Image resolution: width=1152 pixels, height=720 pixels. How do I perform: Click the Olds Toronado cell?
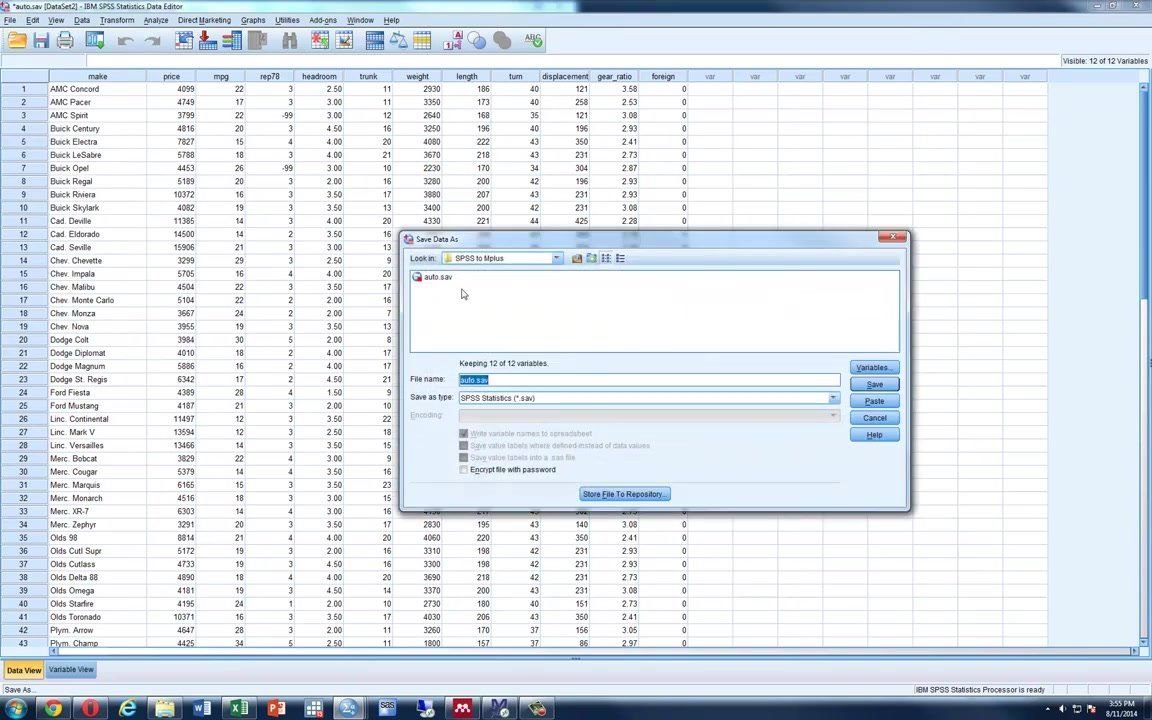[97, 617]
